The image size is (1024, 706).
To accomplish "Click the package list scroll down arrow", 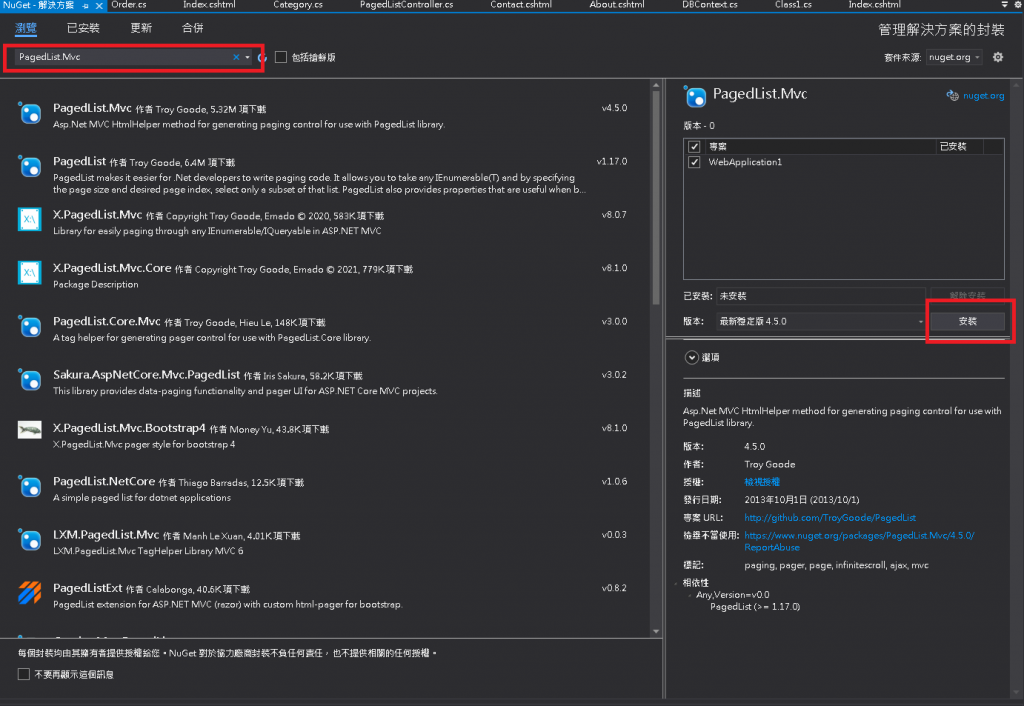I will [656, 632].
